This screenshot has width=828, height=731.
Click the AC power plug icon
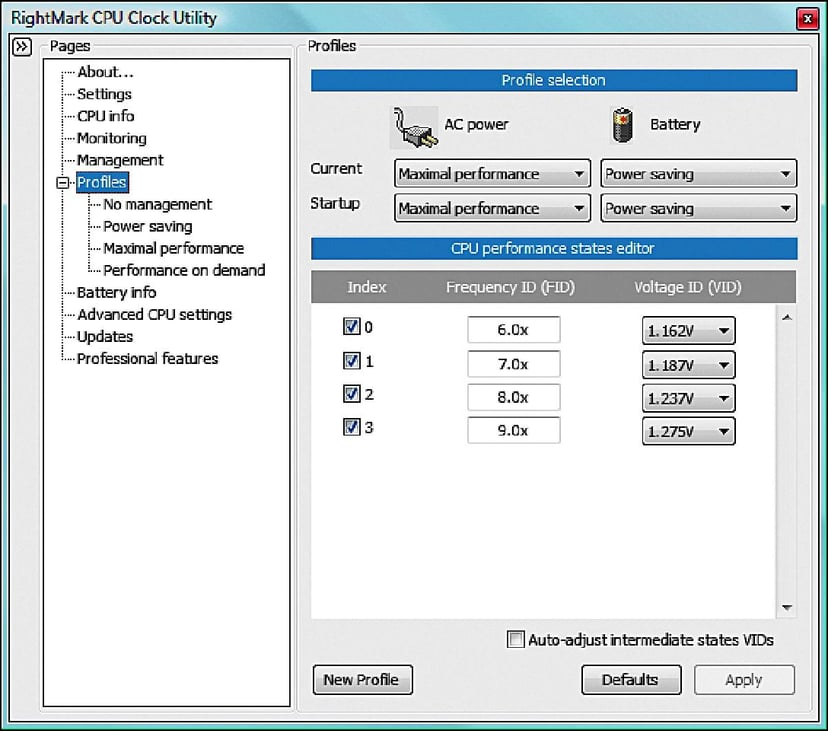point(411,126)
